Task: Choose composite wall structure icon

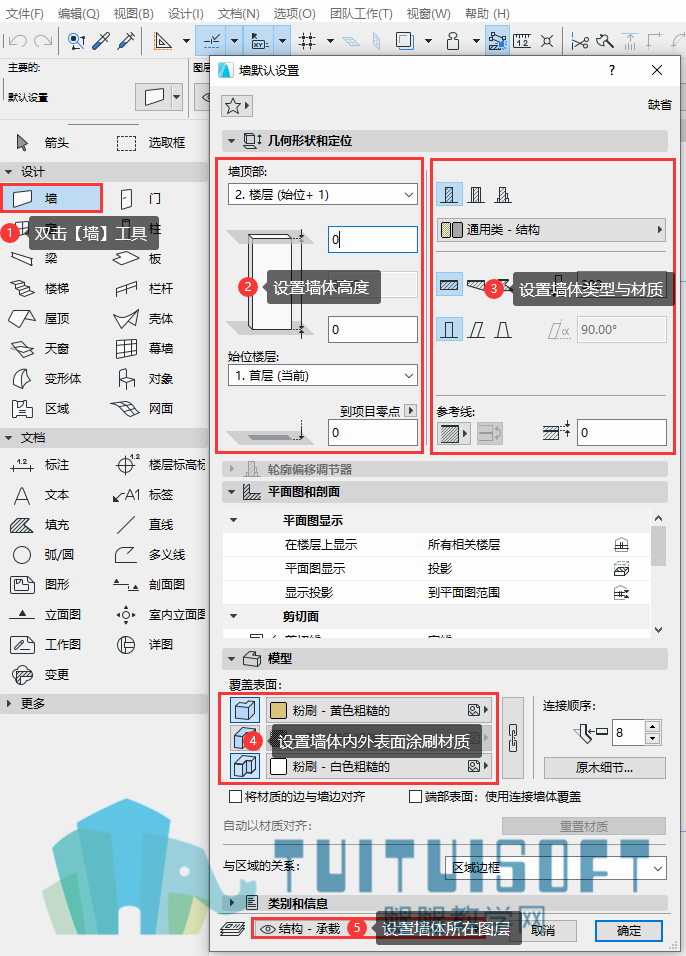Action: click(x=476, y=195)
